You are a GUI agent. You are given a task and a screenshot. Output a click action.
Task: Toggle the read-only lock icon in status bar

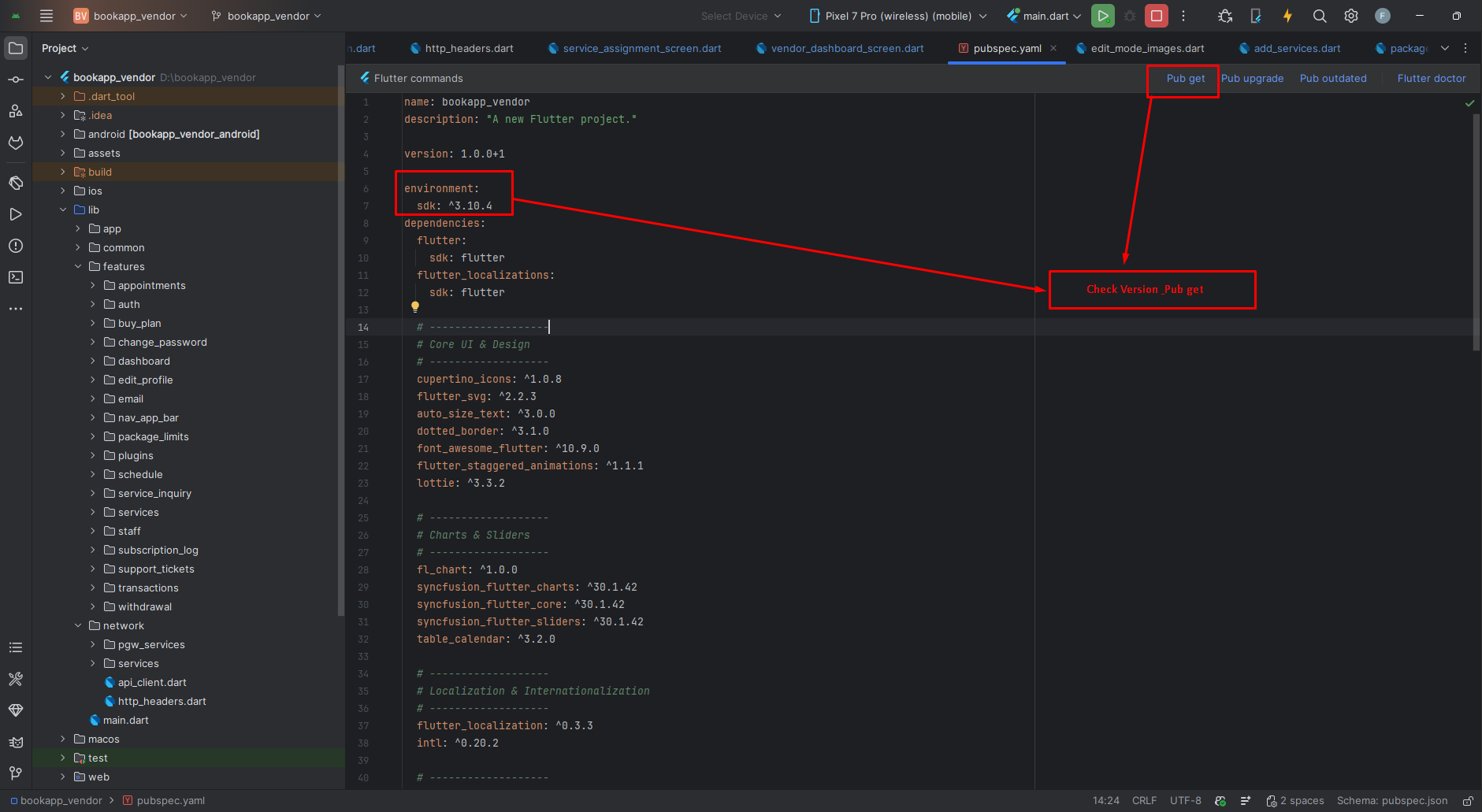[1468, 801]
